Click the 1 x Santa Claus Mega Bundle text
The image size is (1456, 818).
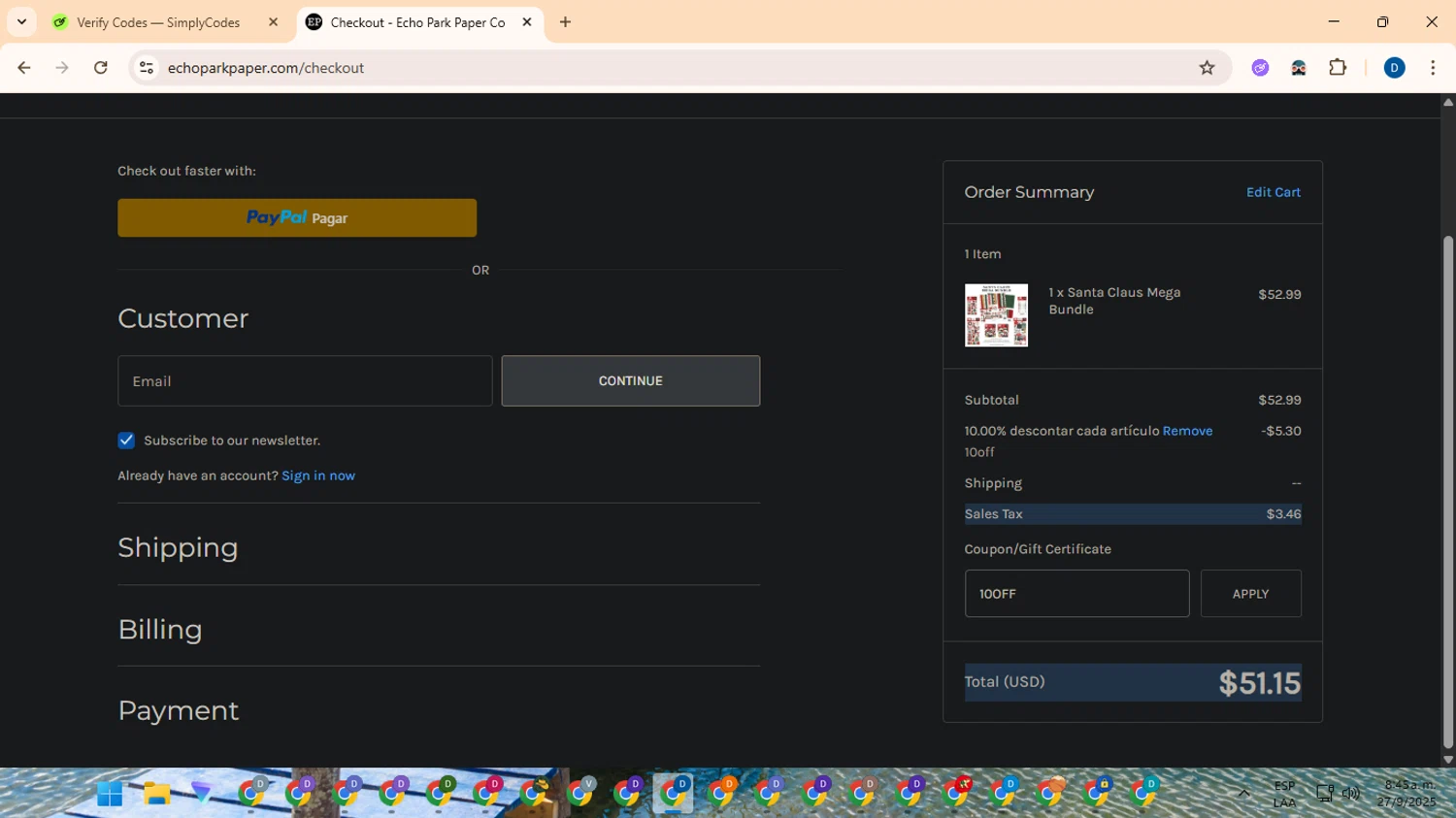click(x=1114, y=301)
